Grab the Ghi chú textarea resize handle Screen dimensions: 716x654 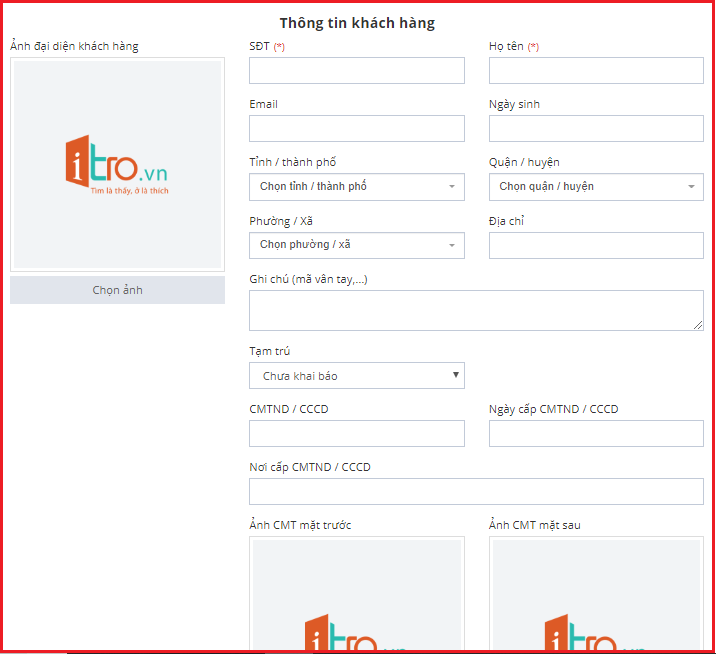[698, 325]
